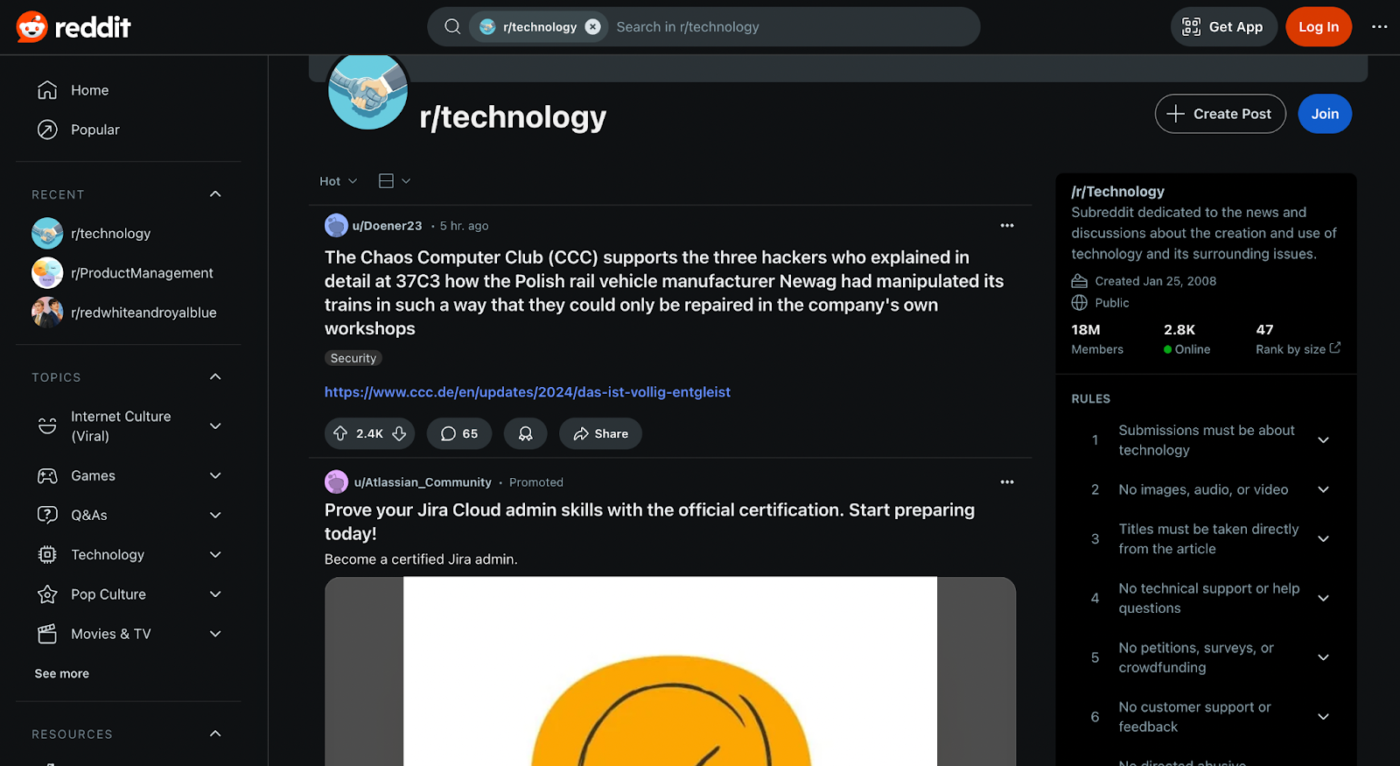Open the ccc.de article link
The height and width of the screenshot is (766, 1400).
tap(527, 392)
